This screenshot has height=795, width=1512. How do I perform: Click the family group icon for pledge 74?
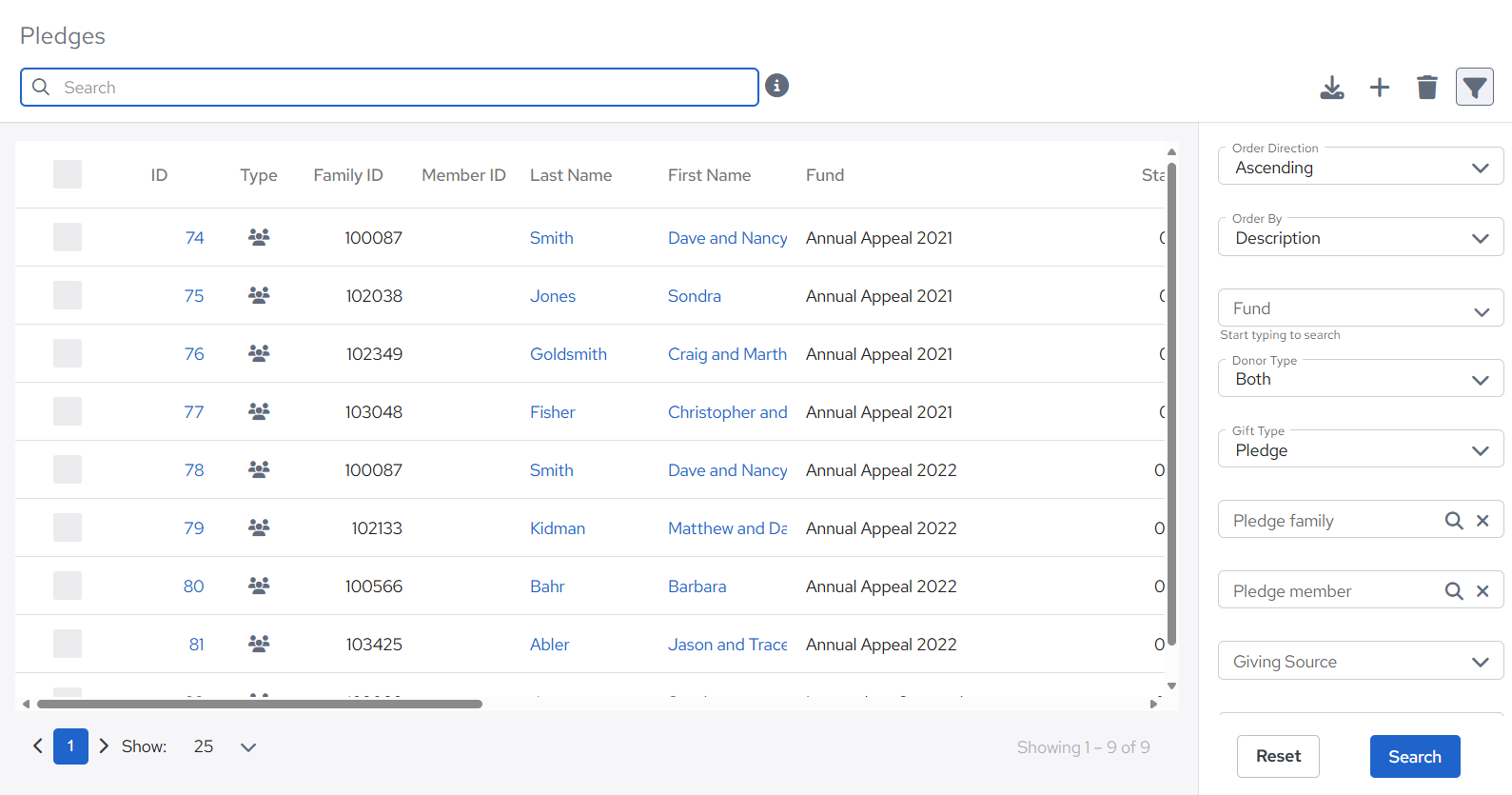point(259,237)
